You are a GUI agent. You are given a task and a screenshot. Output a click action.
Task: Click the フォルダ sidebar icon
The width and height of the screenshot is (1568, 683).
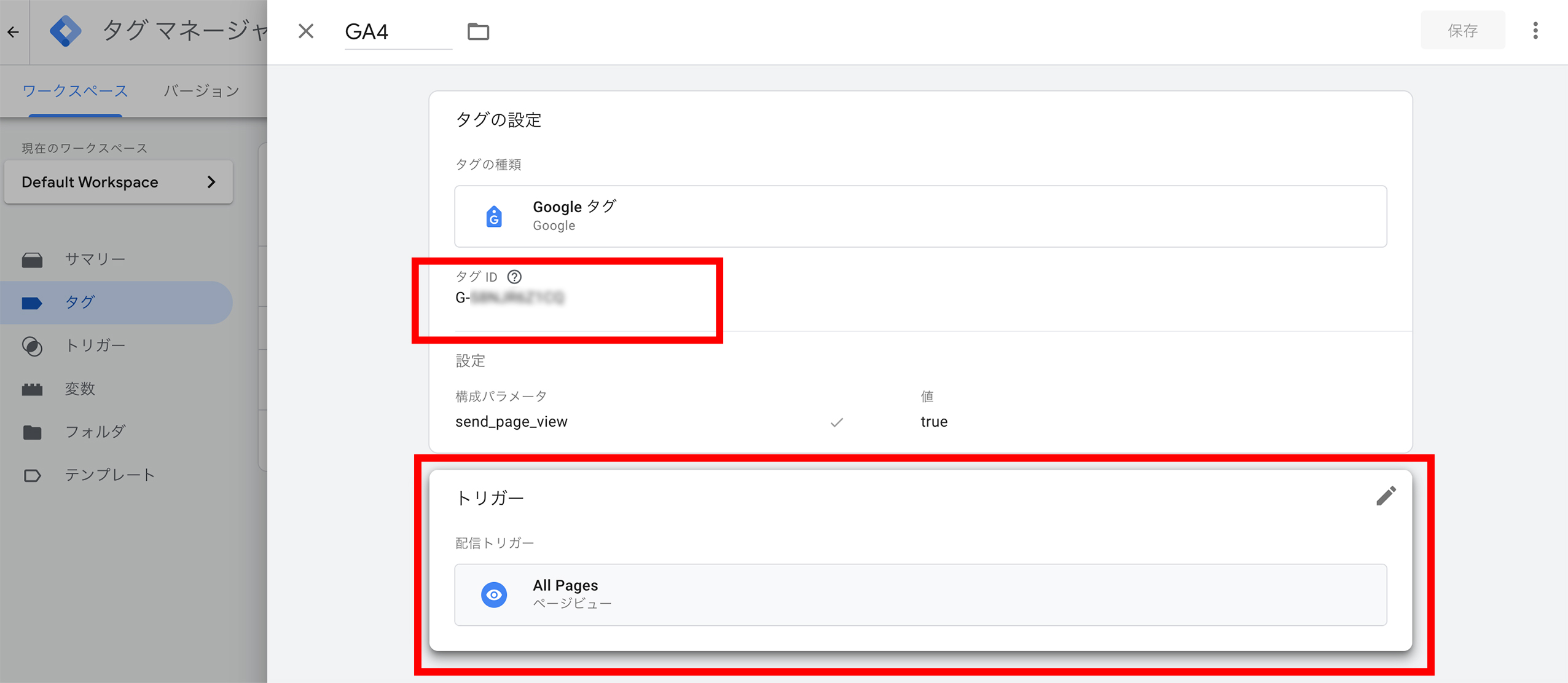tap(36, 432)
